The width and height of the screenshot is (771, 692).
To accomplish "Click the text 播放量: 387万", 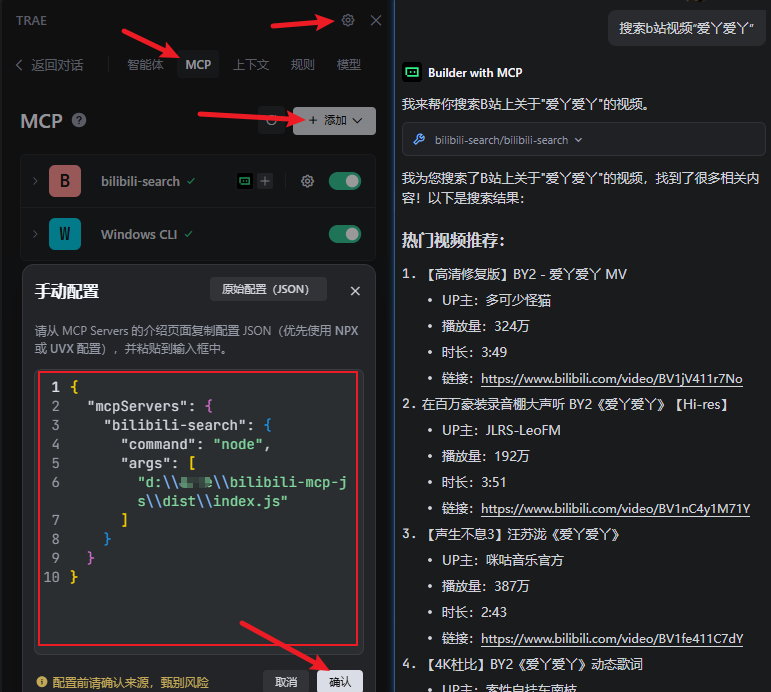I will [485, 586].
